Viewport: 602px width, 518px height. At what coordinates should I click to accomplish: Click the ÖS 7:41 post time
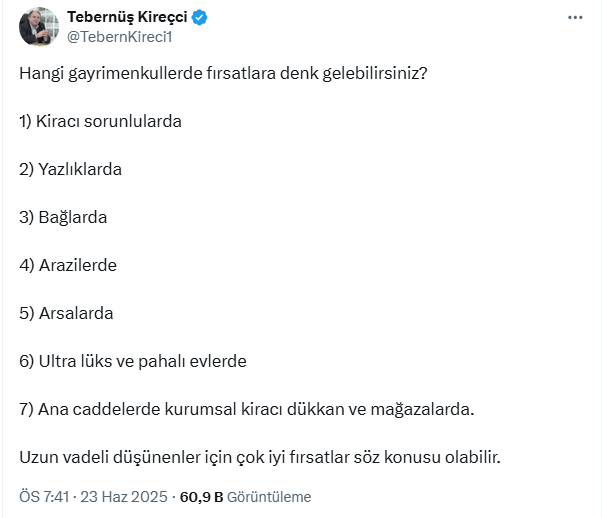point(45,497)
